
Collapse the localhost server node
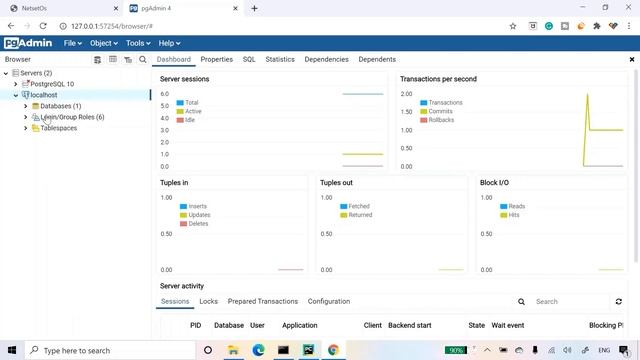(16, 95)
